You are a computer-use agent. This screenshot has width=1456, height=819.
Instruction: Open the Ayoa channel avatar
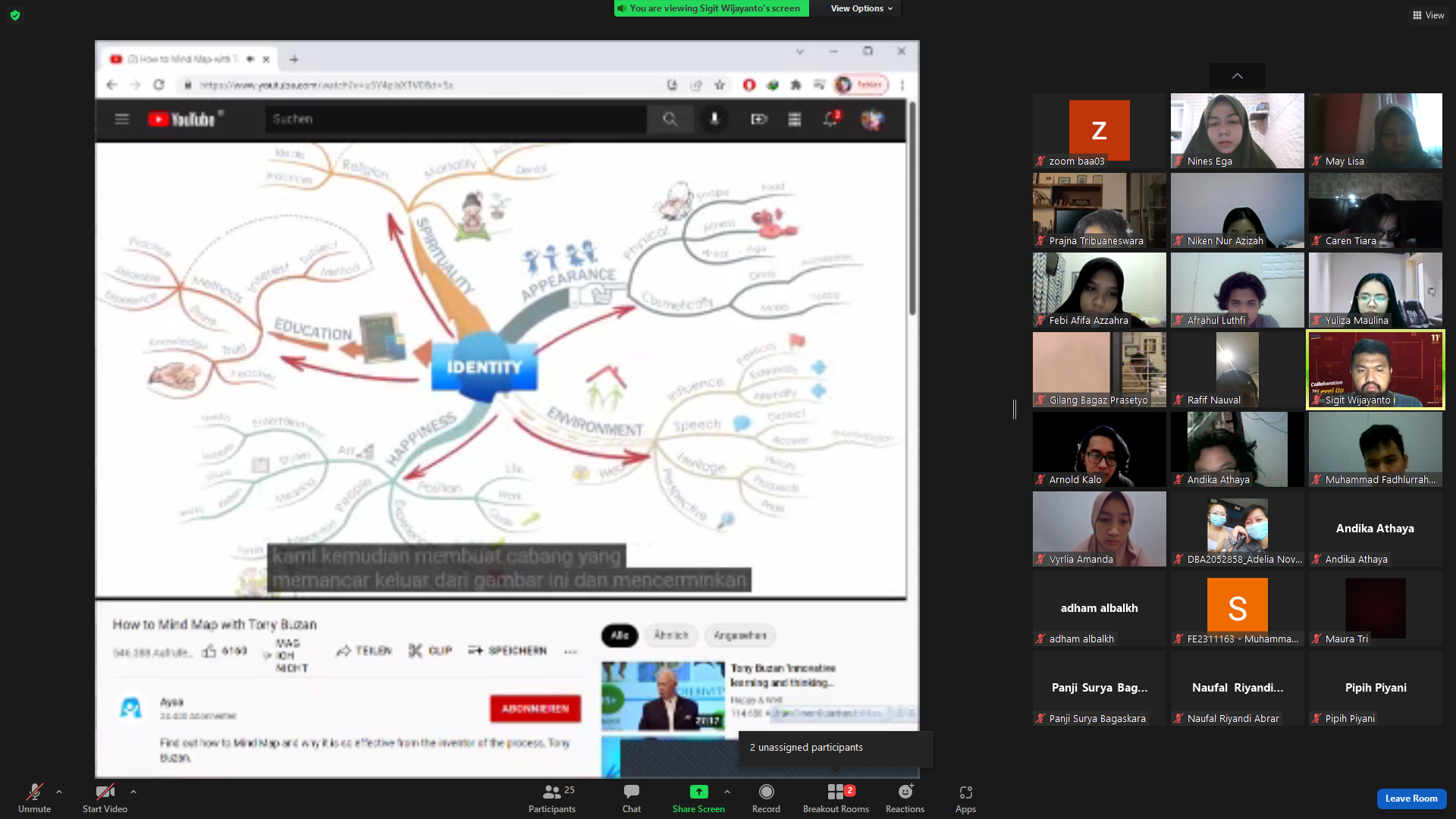(131, 708)
